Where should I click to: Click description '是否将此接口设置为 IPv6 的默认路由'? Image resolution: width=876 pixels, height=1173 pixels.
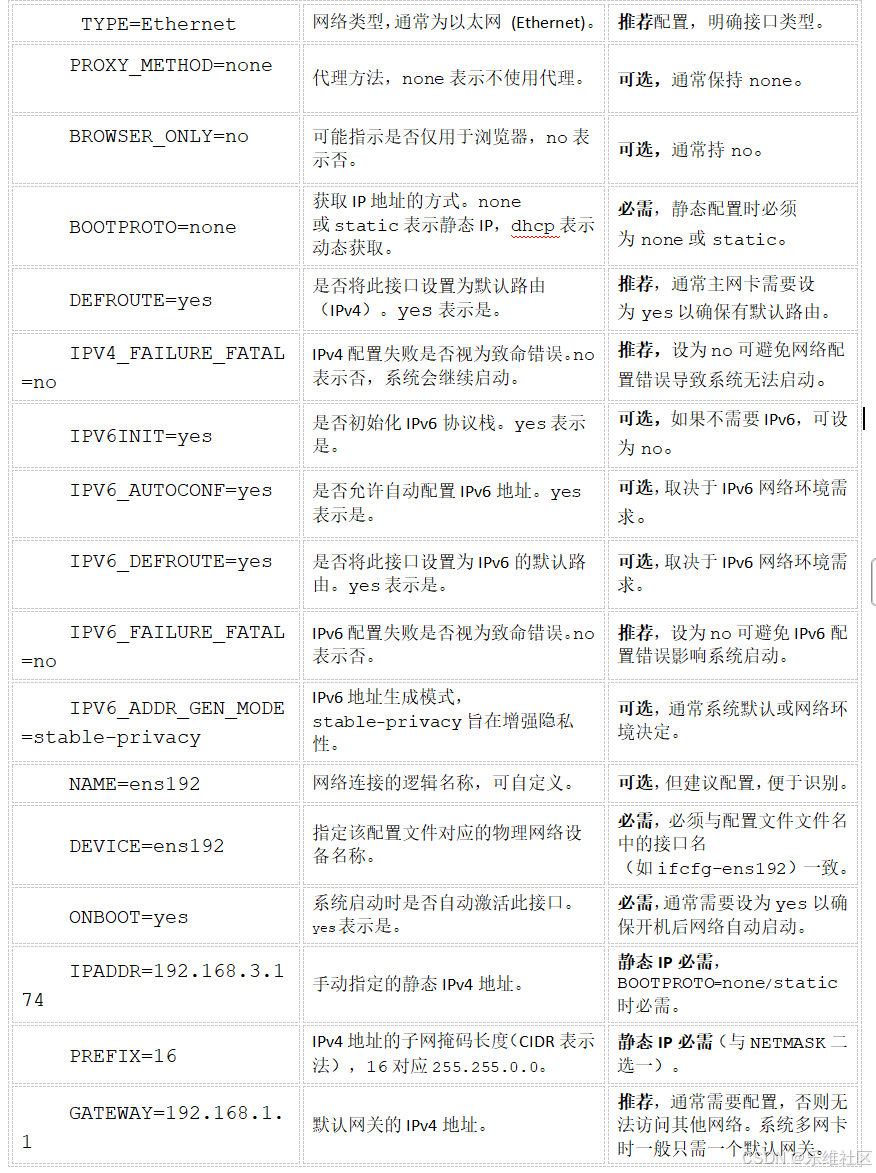(x=449, y=573)
